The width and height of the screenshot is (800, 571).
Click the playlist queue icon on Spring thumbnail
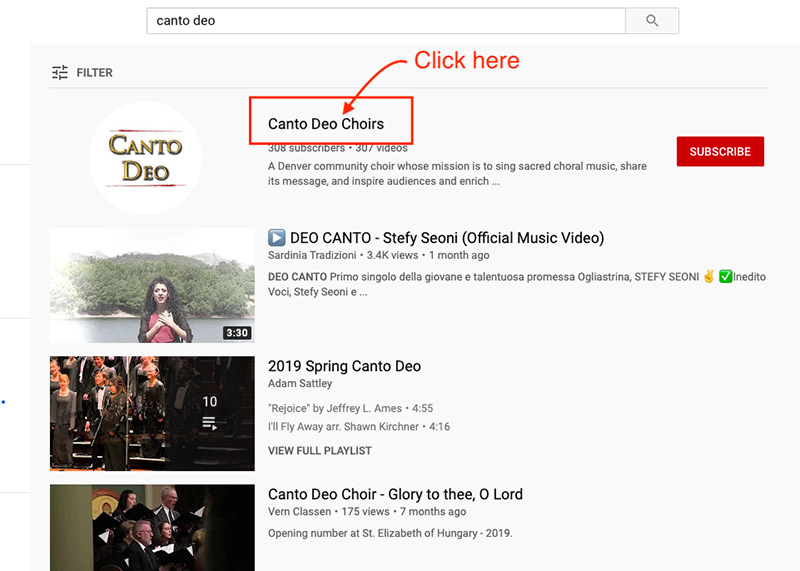[x=209, y=424]
